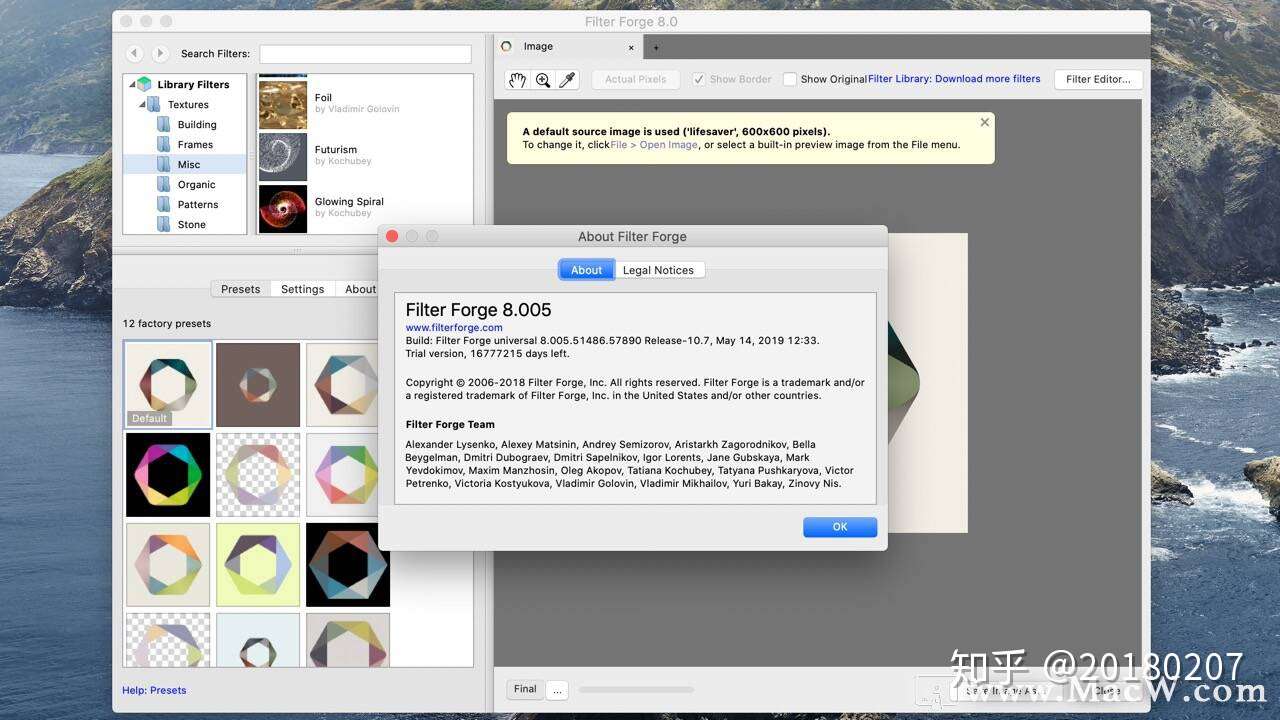Click the '12 factory presets' label
The height and width of the screenshot is (720, 1280).
(x=167, y=324)
